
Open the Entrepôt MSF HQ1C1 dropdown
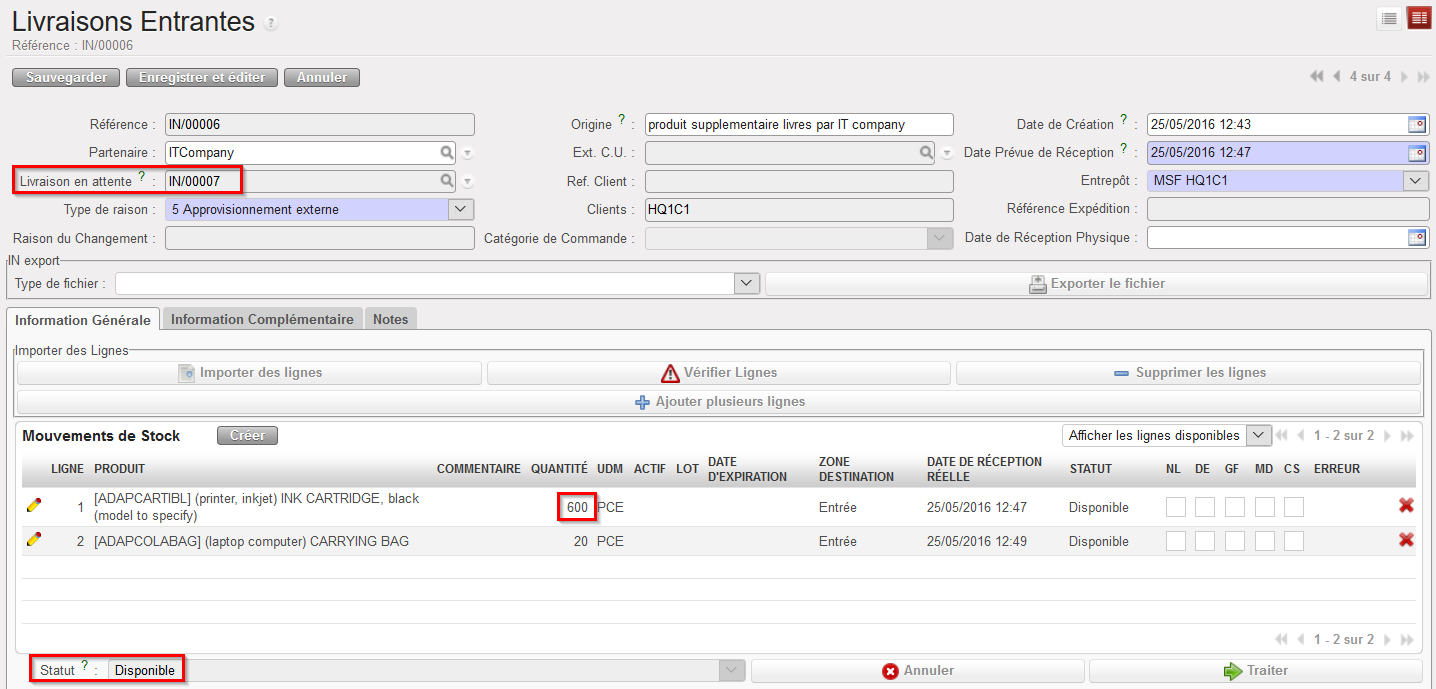(1416, 181)
